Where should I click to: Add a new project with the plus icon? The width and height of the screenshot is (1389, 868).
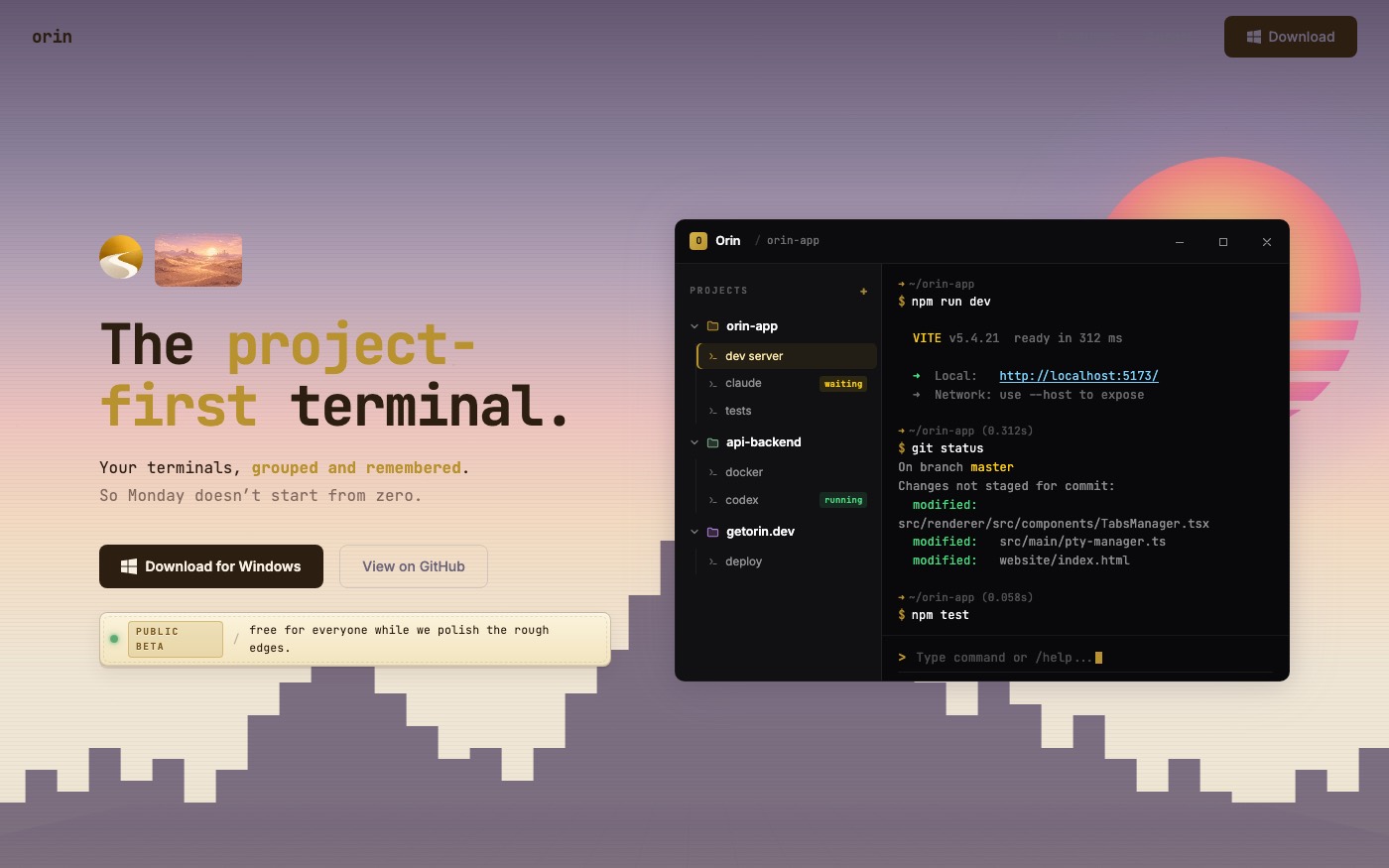[863, 291]
